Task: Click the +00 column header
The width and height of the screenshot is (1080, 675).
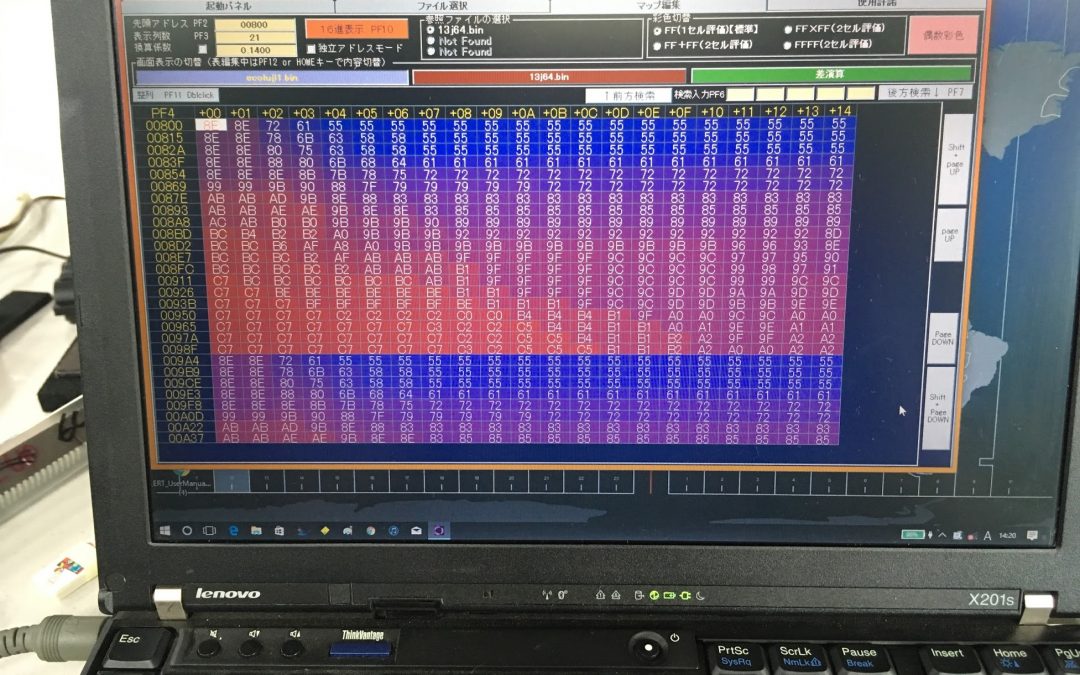Action: (x=209, y=113)
